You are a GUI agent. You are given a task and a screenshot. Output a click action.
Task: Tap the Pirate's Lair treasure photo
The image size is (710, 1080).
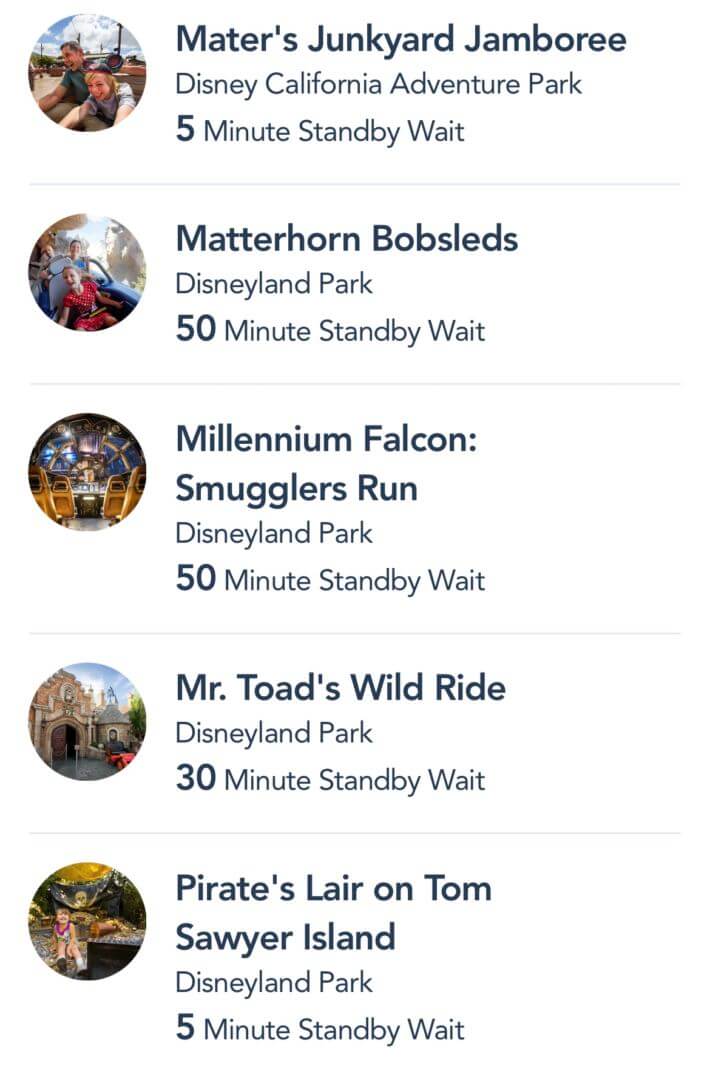pos(87,921)
